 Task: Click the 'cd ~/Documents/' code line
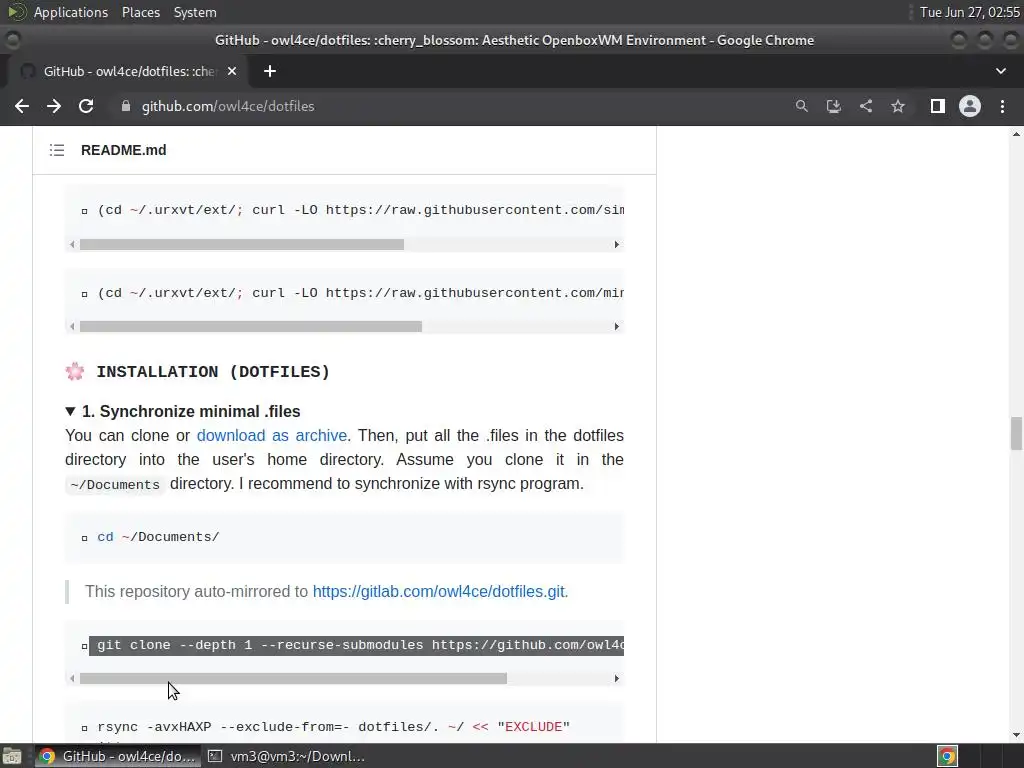point(158,537)
